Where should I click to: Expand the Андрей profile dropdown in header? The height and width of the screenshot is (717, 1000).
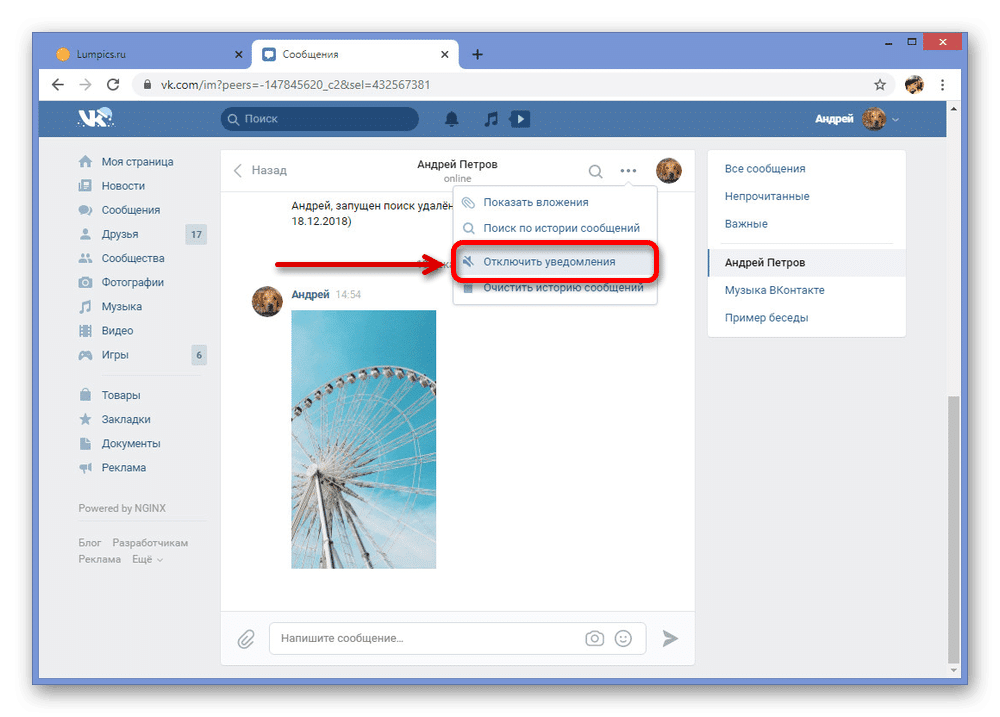[x=857, y=119]
